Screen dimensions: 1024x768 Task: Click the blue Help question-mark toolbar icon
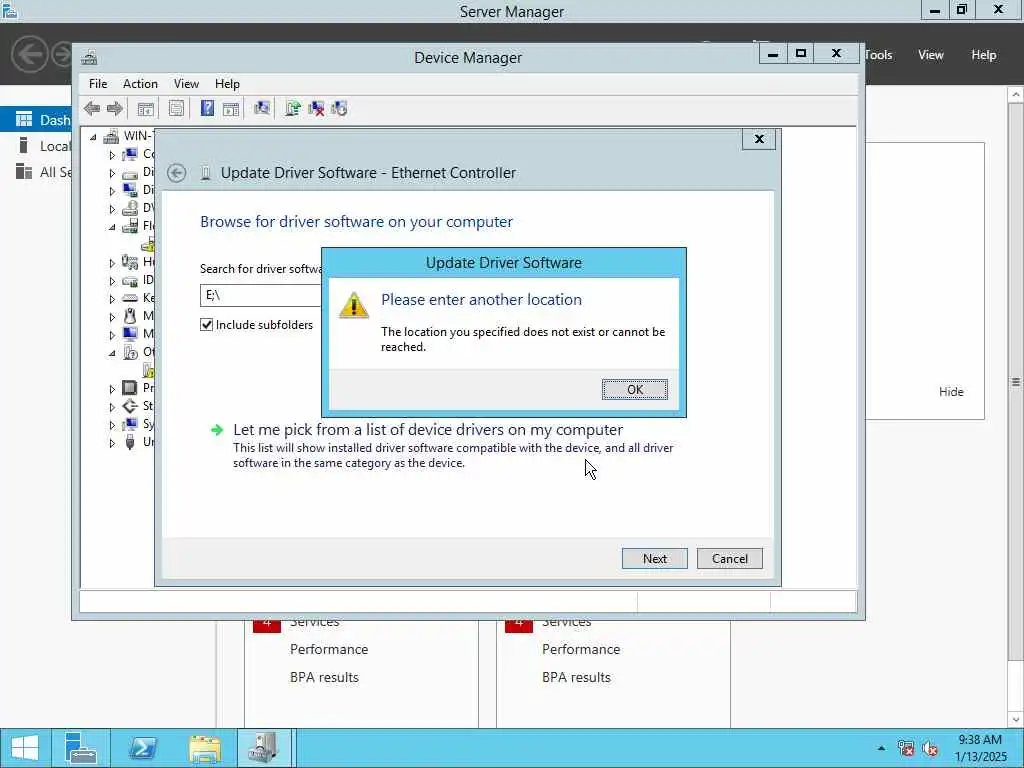tap(207, 108)
